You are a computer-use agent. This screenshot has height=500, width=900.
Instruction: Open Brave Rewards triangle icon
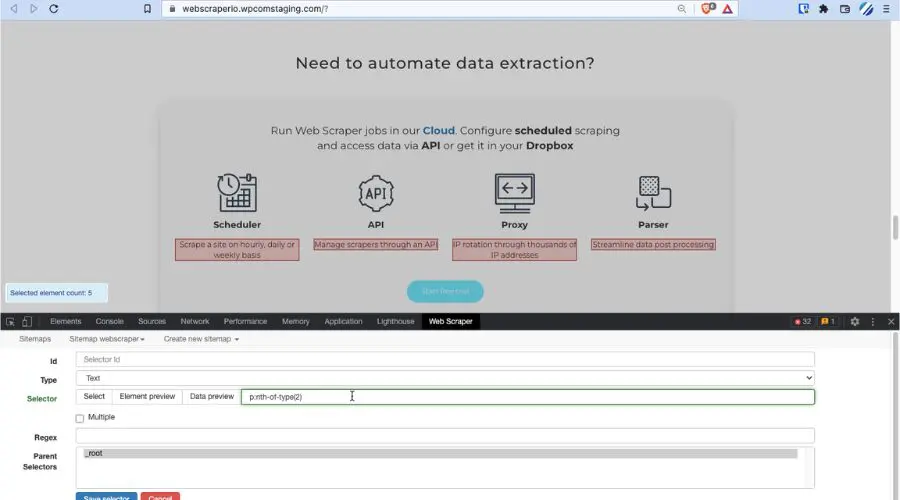tap(727, 9)
